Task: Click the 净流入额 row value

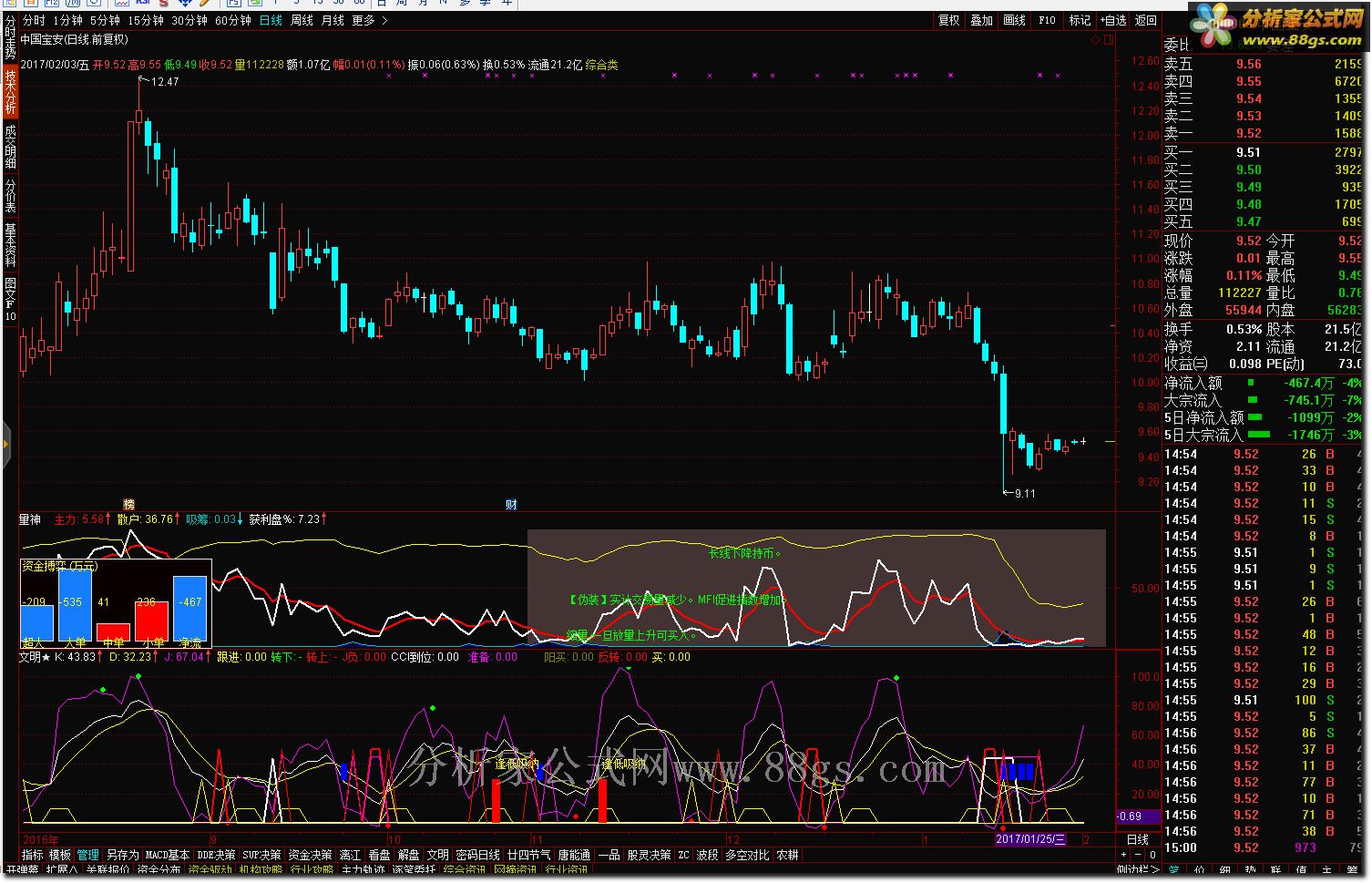Action: point(1308,384)
